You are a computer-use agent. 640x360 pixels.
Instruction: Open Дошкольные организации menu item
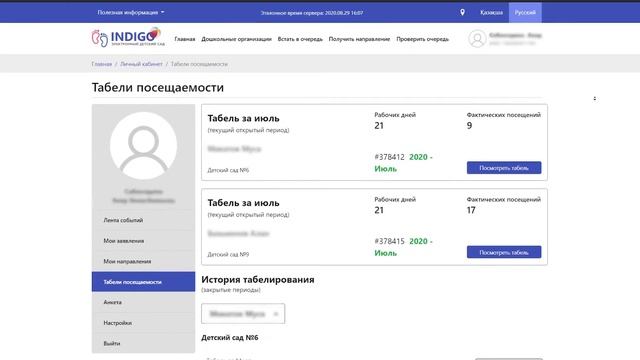pos(236,39)
